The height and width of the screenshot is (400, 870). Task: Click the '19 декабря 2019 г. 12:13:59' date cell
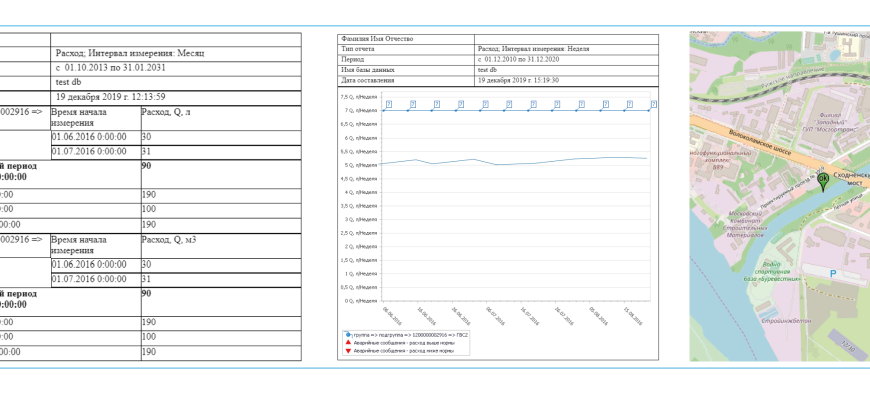pos(111,97)
